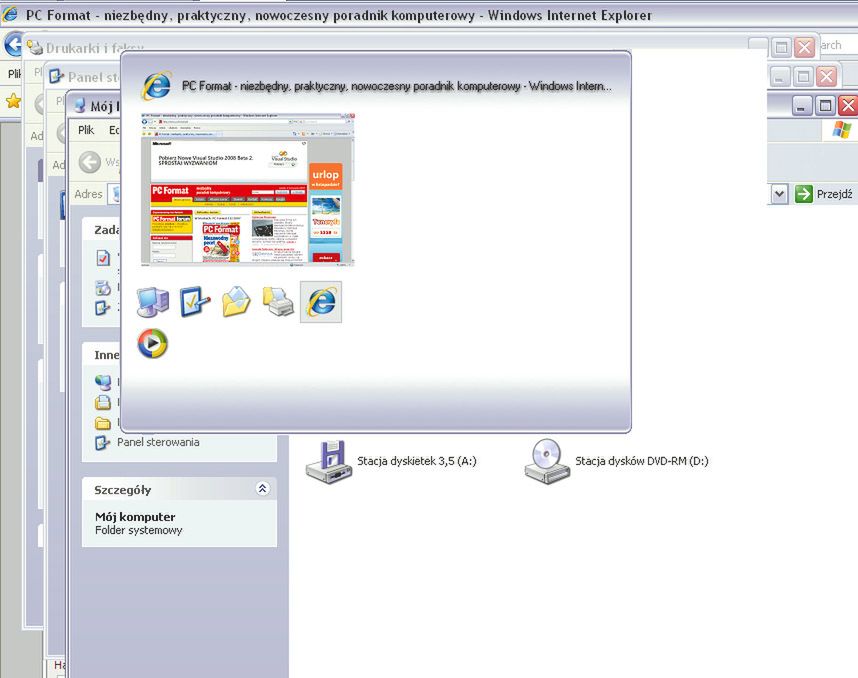Click the Adres label in address bar

point(88,194)
